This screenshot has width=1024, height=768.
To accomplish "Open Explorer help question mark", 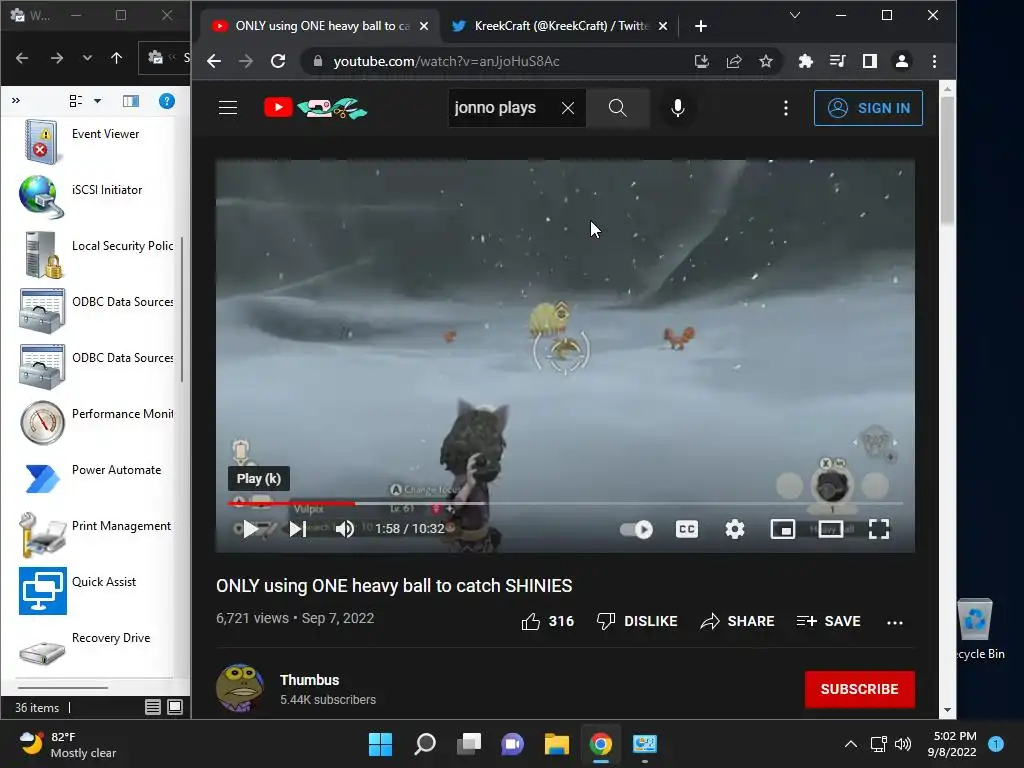I will coord(167,101).
